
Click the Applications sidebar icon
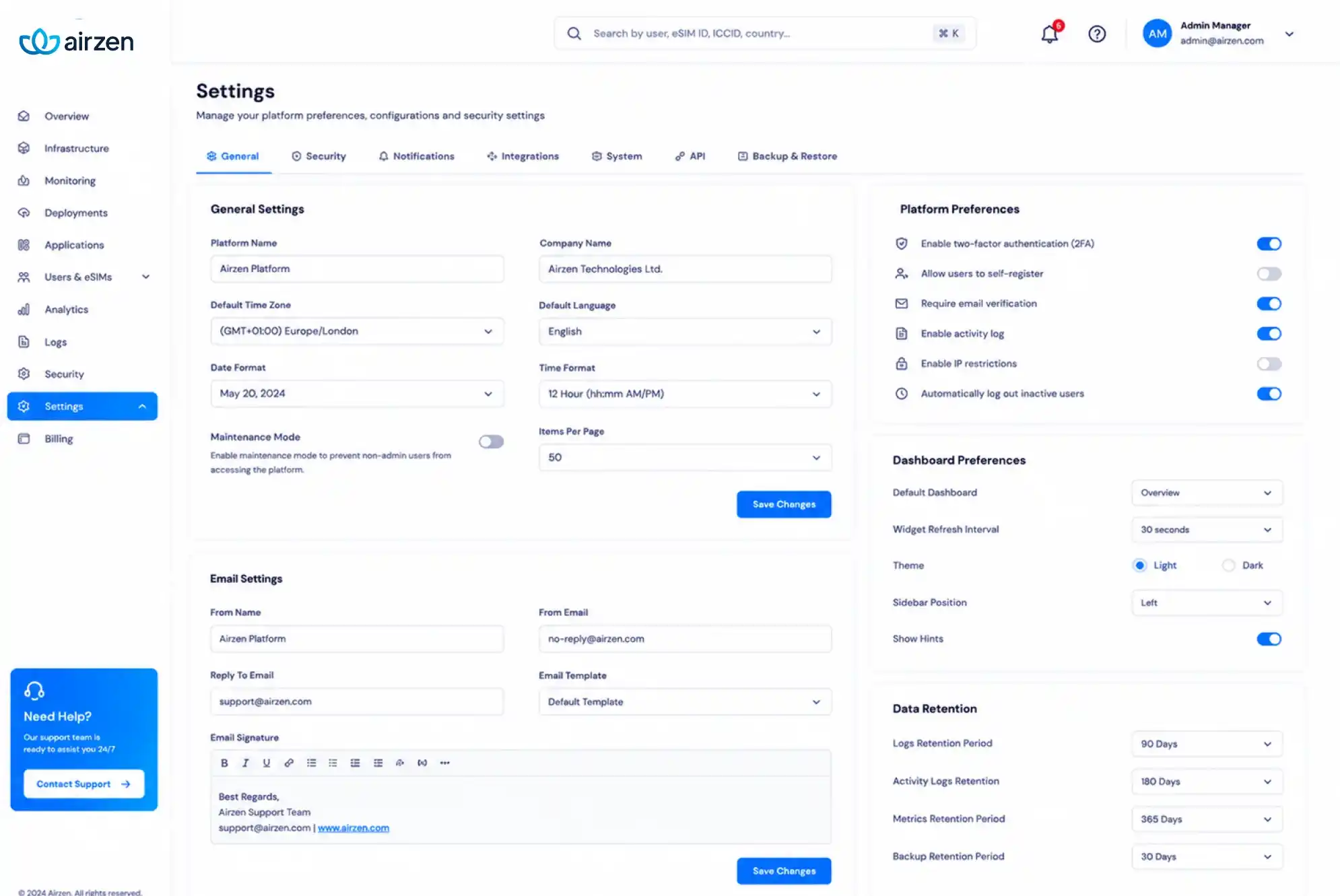click(x=24, y=245)
